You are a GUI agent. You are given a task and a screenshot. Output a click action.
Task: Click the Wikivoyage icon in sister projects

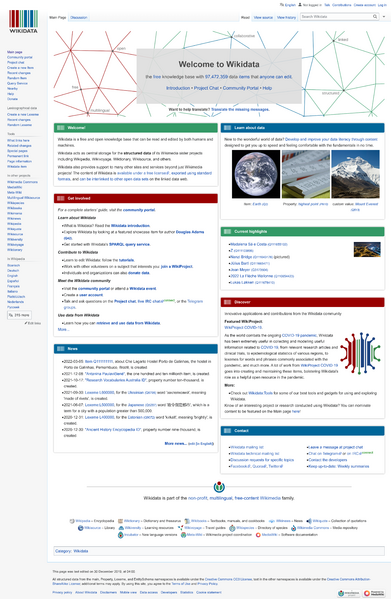coord(181,528)
